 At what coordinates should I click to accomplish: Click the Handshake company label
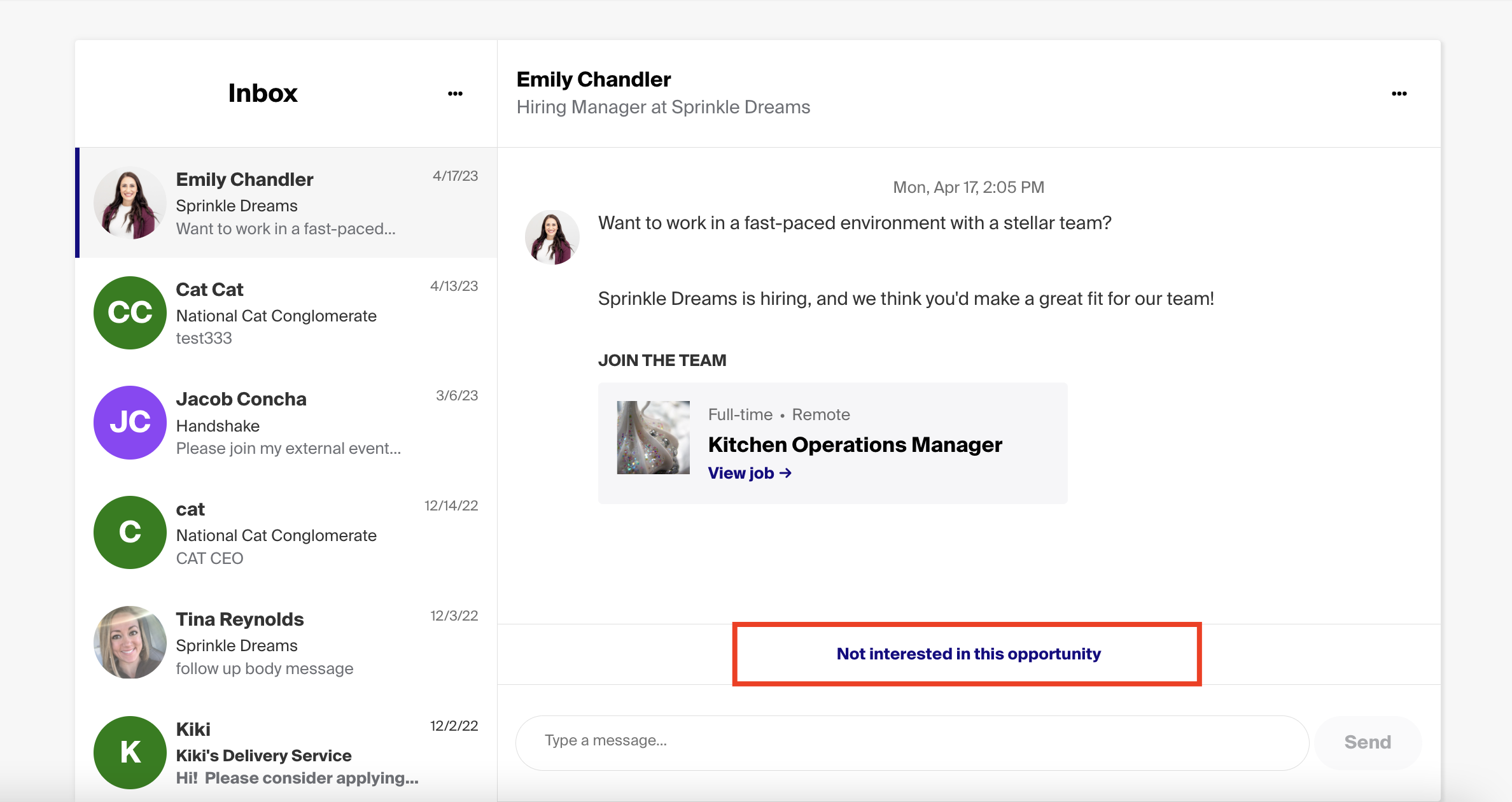(x=218, y=426)
